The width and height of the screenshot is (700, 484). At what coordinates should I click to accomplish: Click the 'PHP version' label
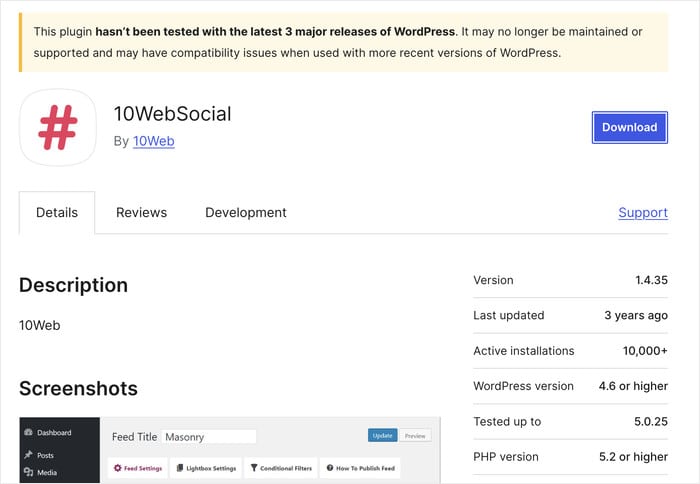coord(506,456)
